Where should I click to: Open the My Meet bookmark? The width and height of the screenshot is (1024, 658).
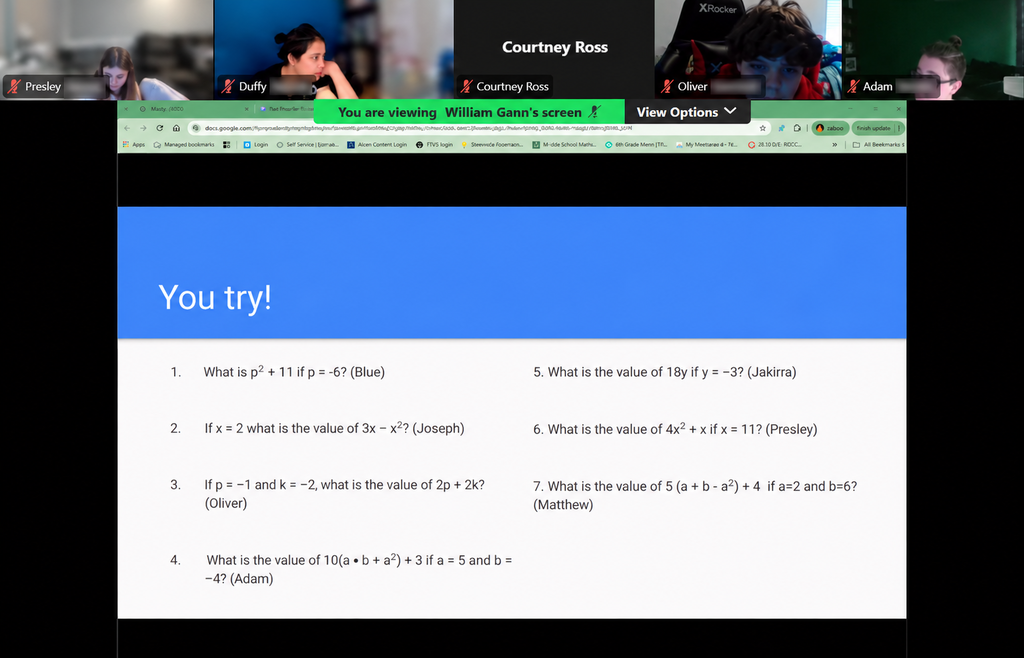[x=707, y=145]
